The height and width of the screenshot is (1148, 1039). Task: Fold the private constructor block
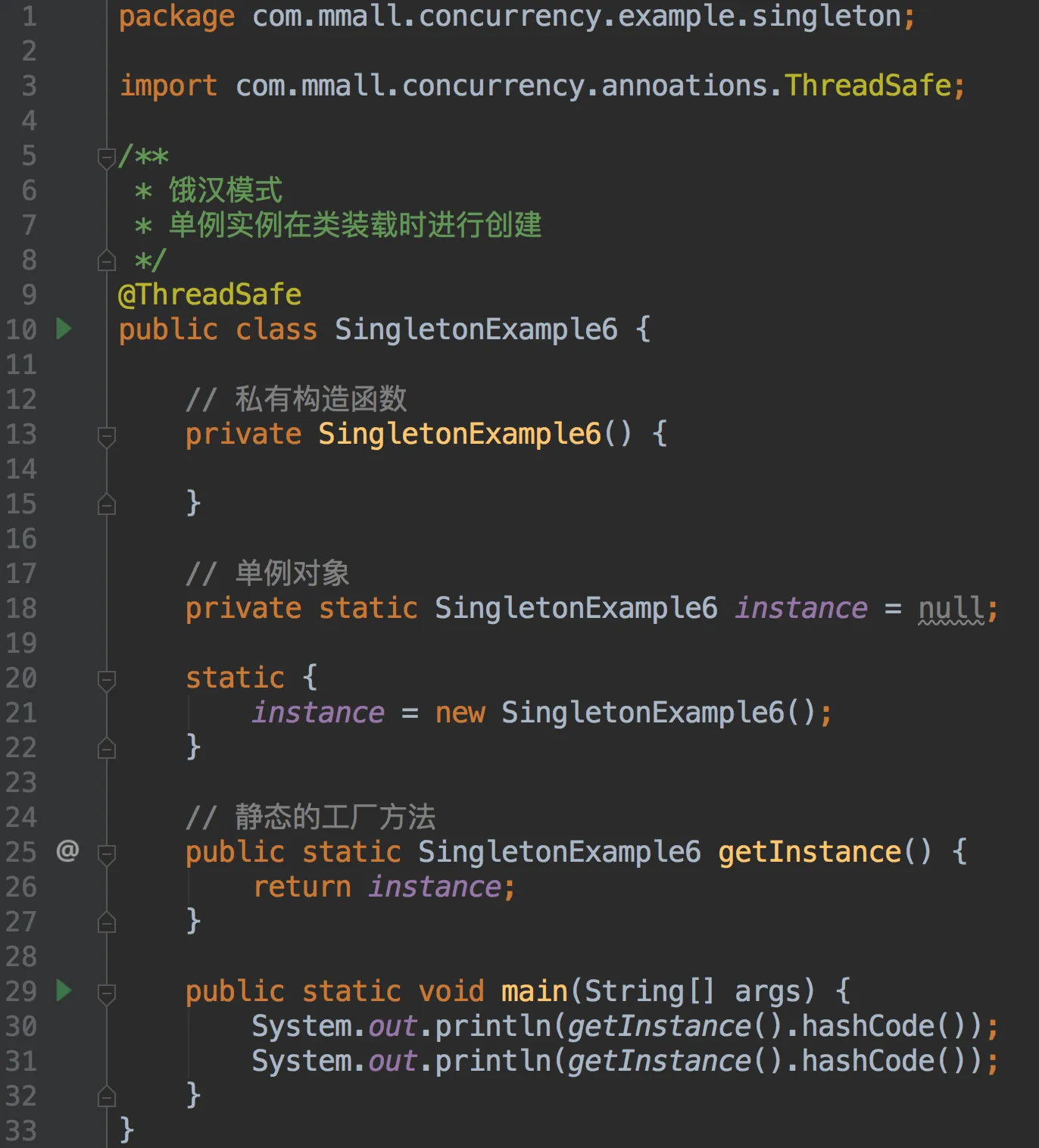click(107, 437)
